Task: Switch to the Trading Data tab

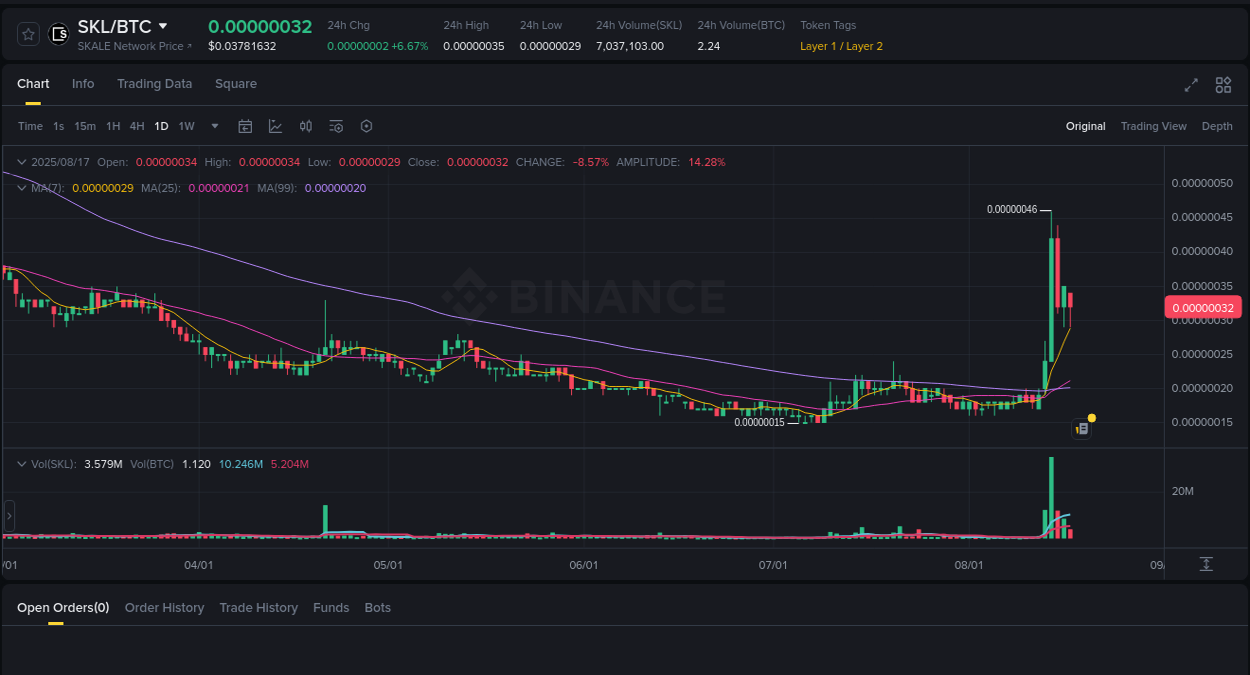Action: (154, 84)
